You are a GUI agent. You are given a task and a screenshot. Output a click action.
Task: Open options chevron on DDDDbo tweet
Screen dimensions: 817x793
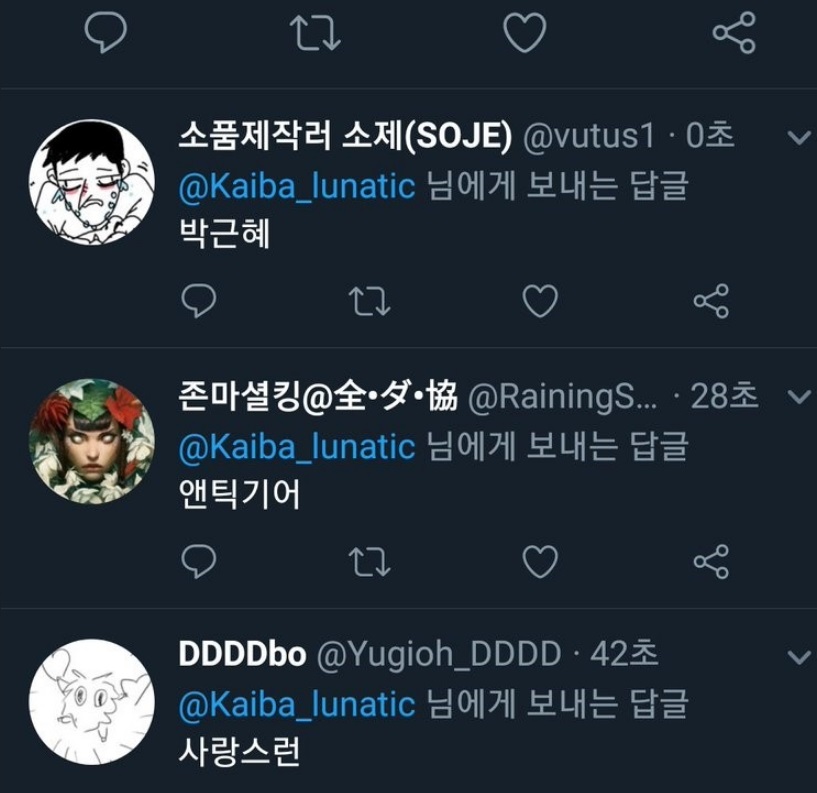(799, 657)
